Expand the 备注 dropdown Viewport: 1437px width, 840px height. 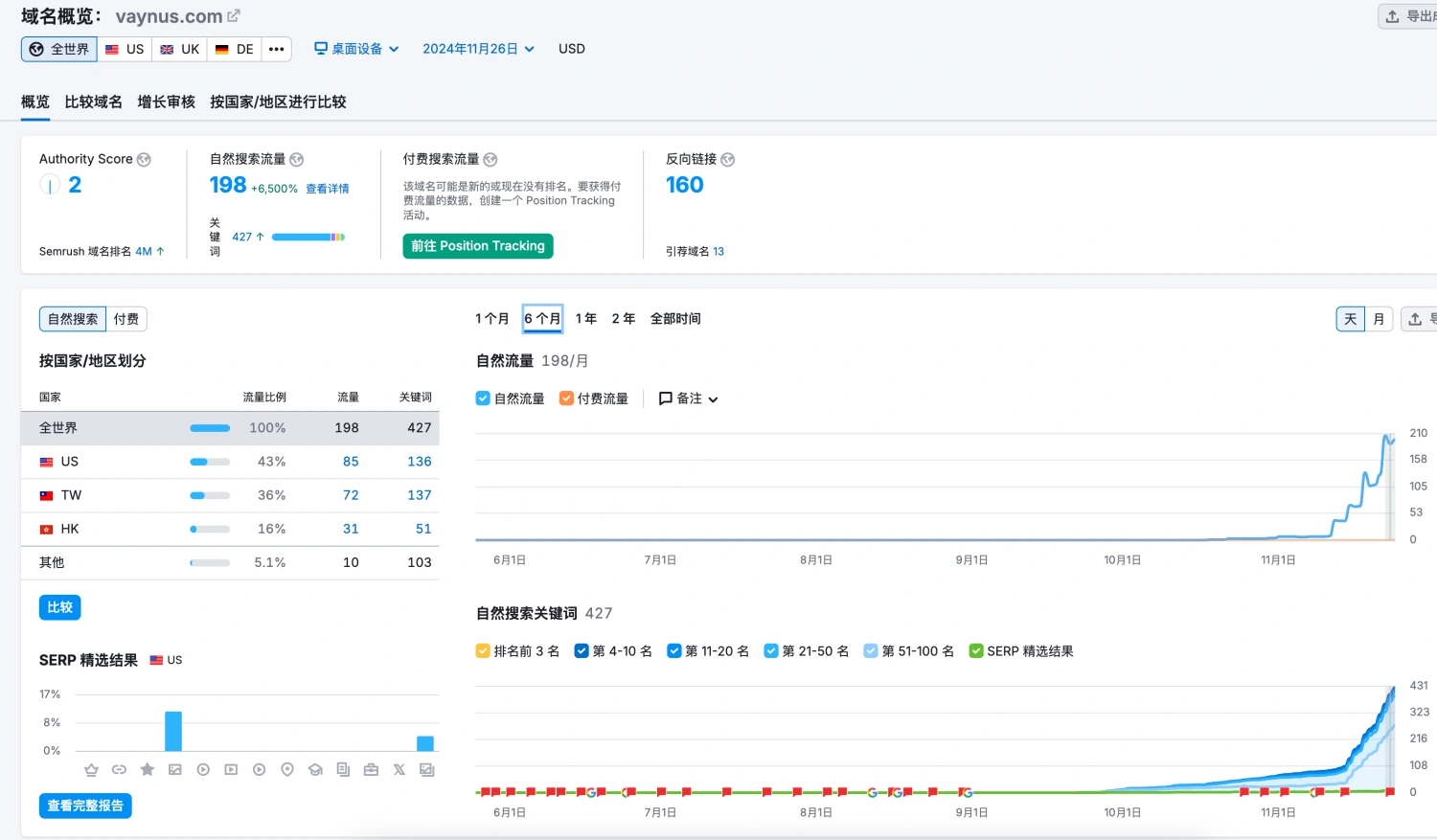point(688,398)
